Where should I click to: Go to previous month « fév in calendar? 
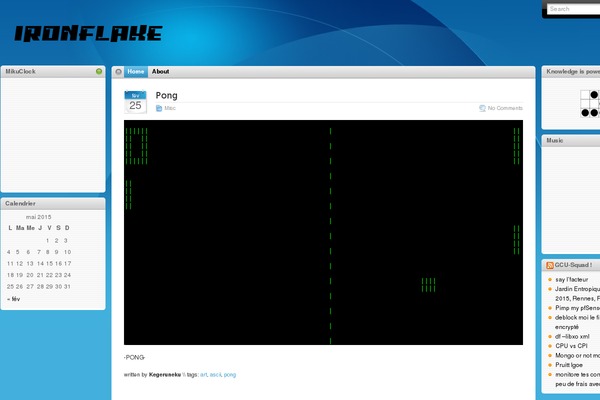(13, 299)
